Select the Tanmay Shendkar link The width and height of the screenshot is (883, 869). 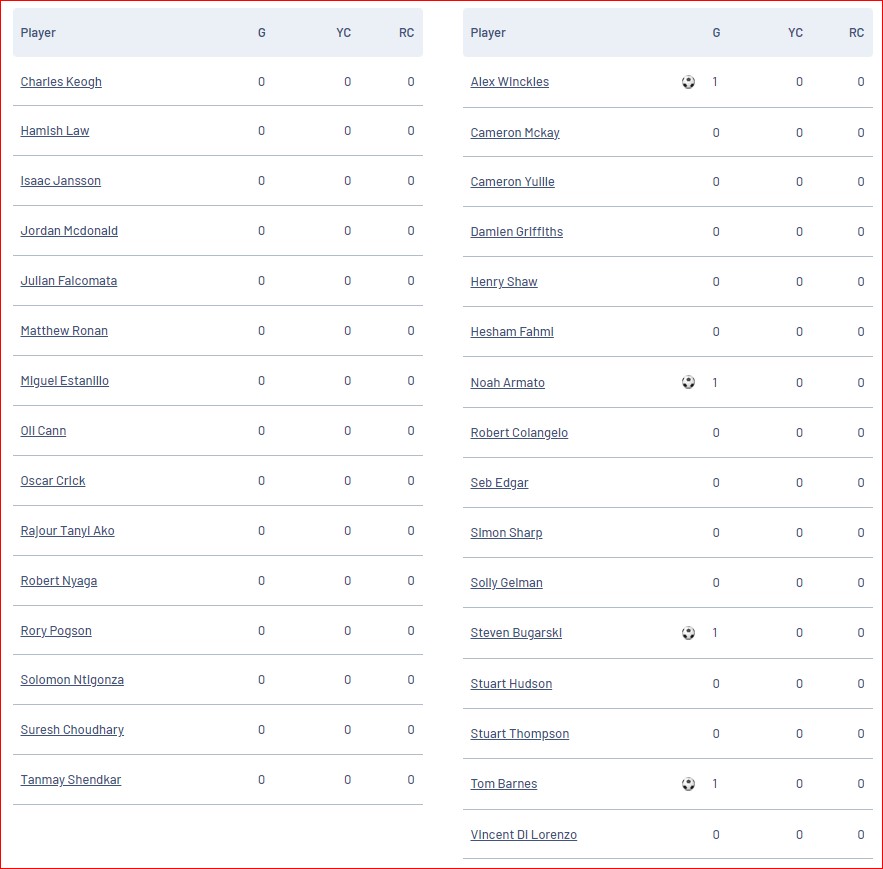(70, 780)
